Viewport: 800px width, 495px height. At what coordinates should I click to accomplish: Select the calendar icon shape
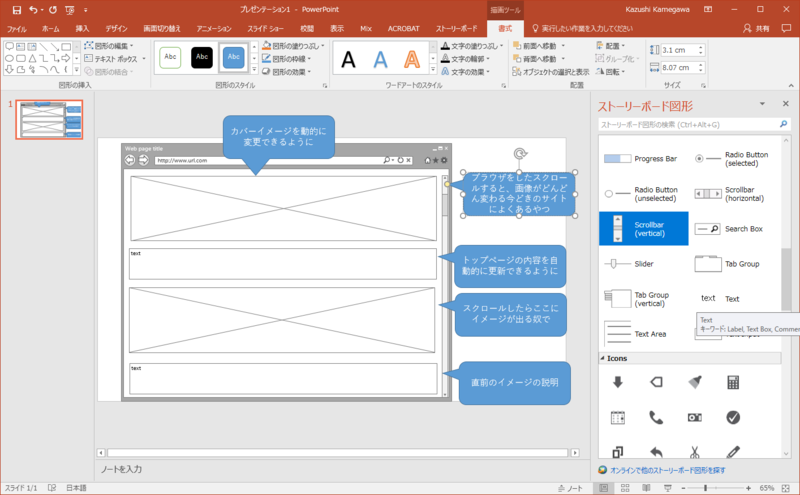[x=618, y=417]
